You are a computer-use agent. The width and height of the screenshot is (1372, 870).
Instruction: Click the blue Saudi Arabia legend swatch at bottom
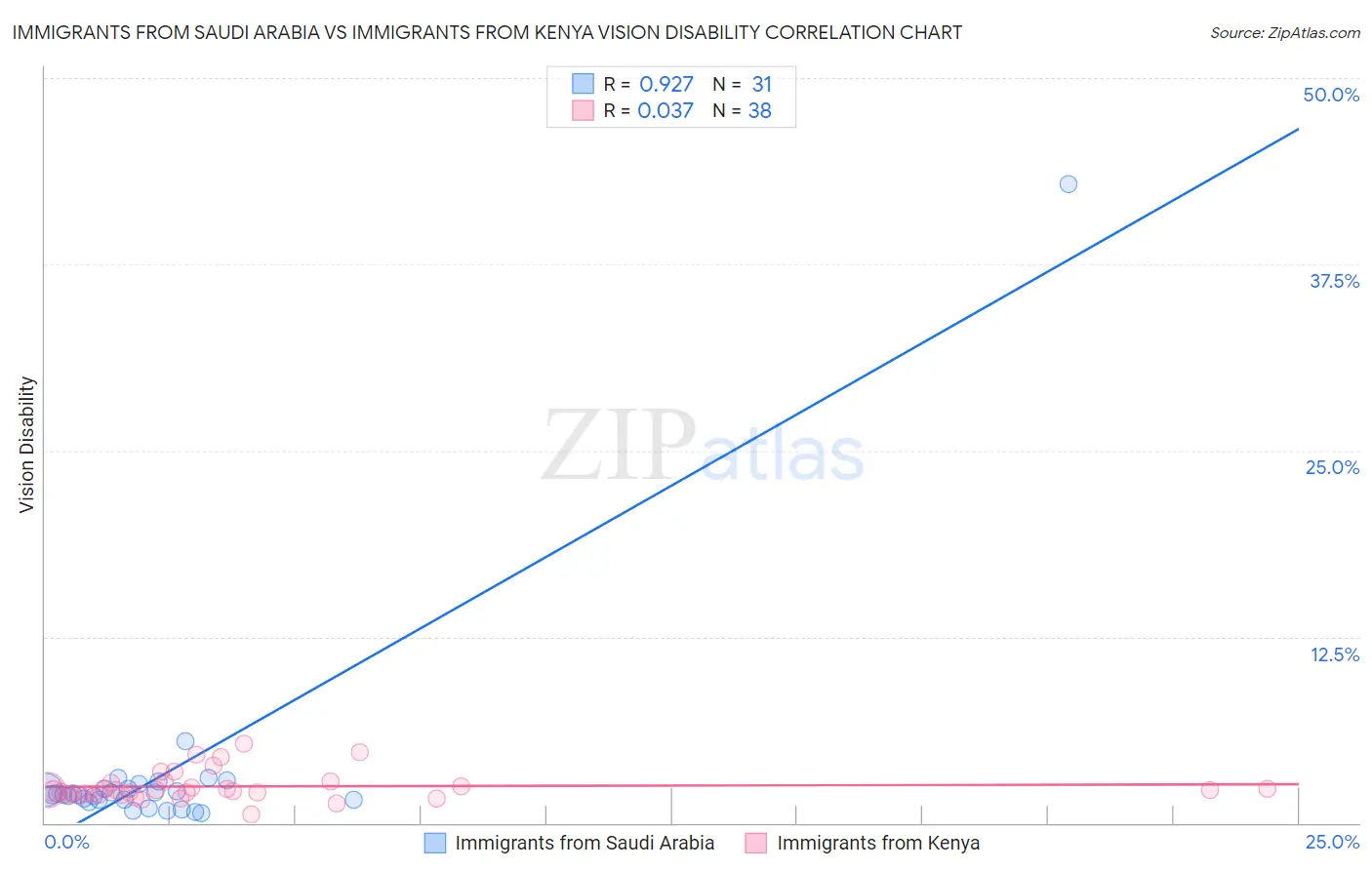(435, 843)
